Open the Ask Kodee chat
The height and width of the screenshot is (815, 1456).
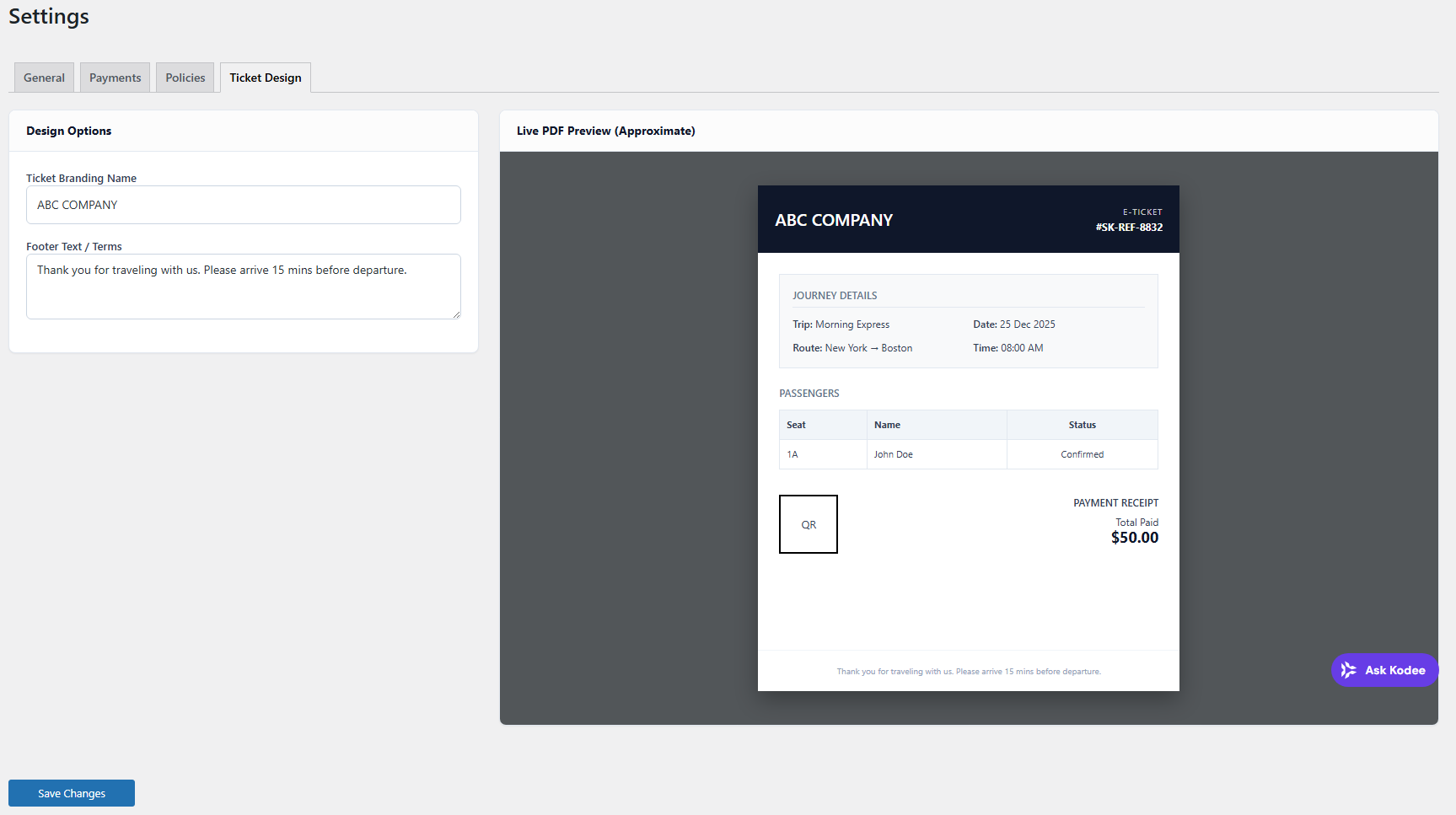click(1385, 670)
